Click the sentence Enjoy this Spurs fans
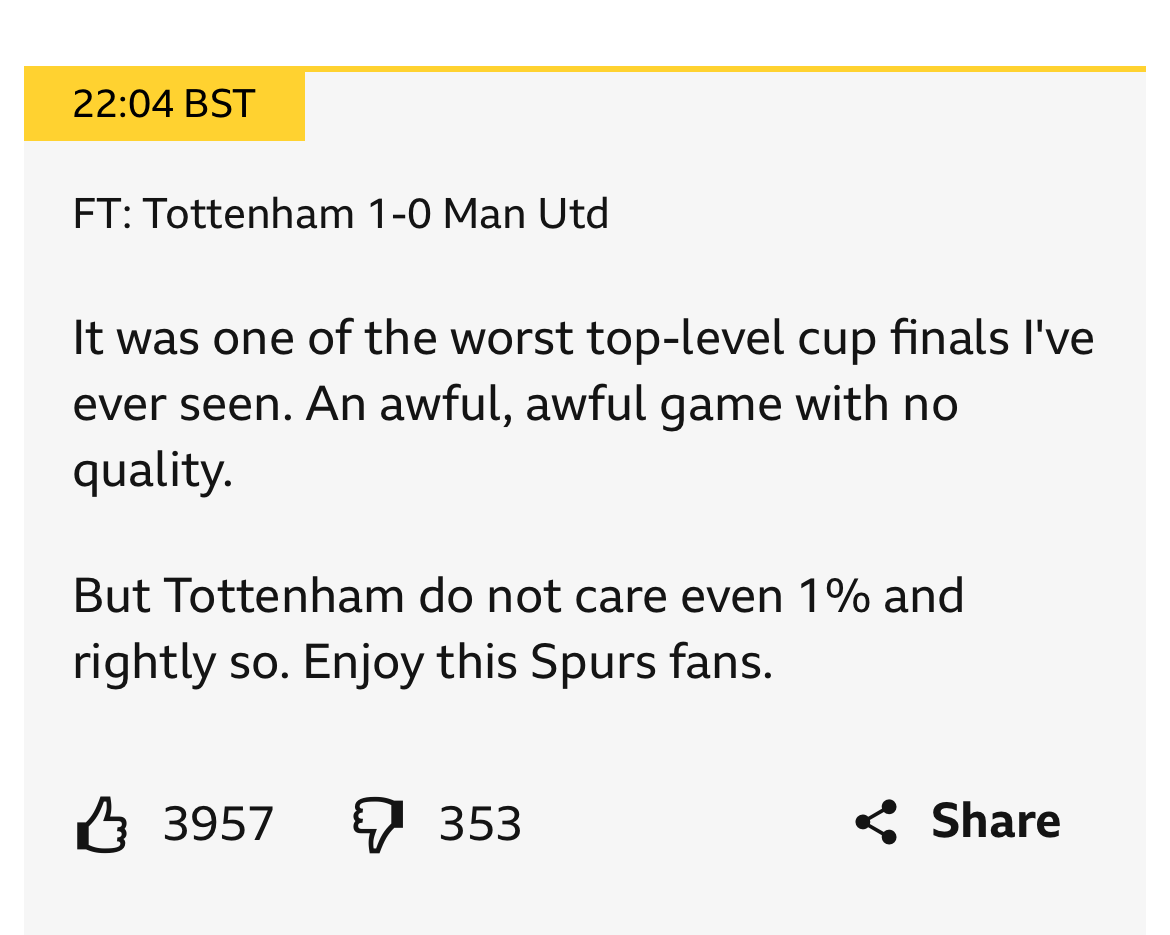Viewport: 1170px width, 935px height. tap(537, 662)
